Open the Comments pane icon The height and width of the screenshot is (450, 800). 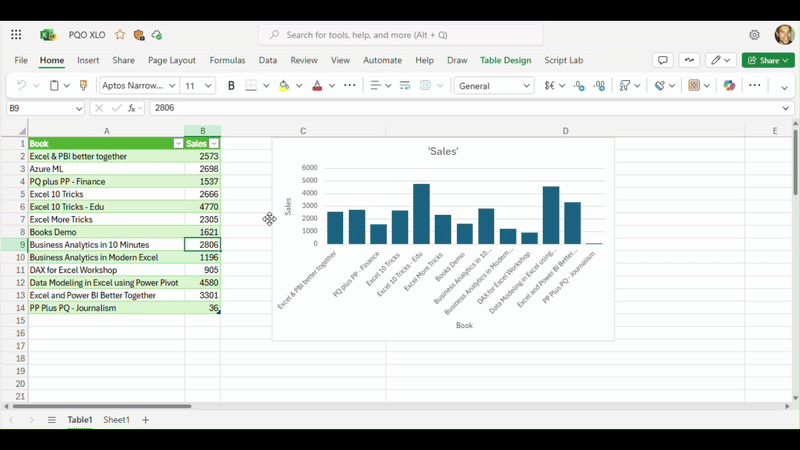pos(662,60)
